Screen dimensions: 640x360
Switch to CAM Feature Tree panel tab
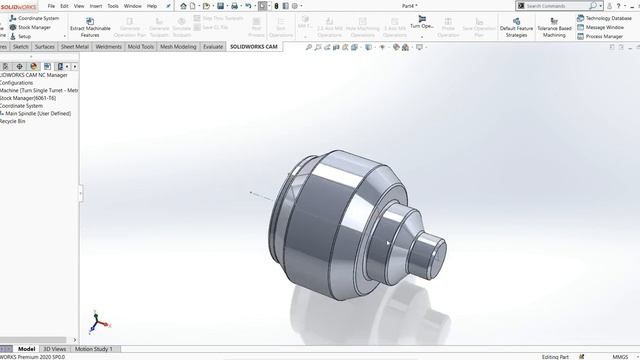[x=47, y=67]
